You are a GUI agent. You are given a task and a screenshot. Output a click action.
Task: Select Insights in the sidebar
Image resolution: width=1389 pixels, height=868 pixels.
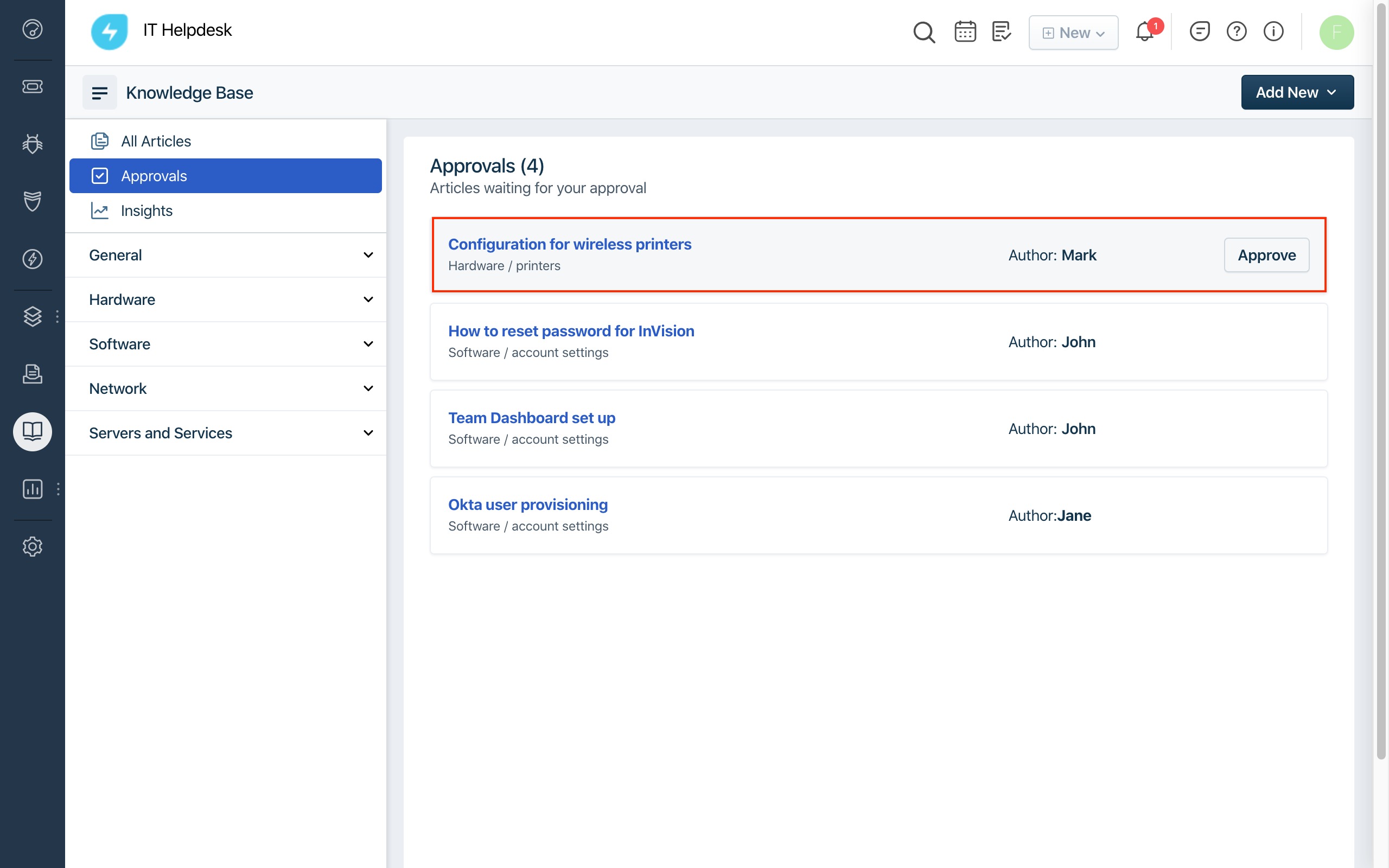point(146,210)
